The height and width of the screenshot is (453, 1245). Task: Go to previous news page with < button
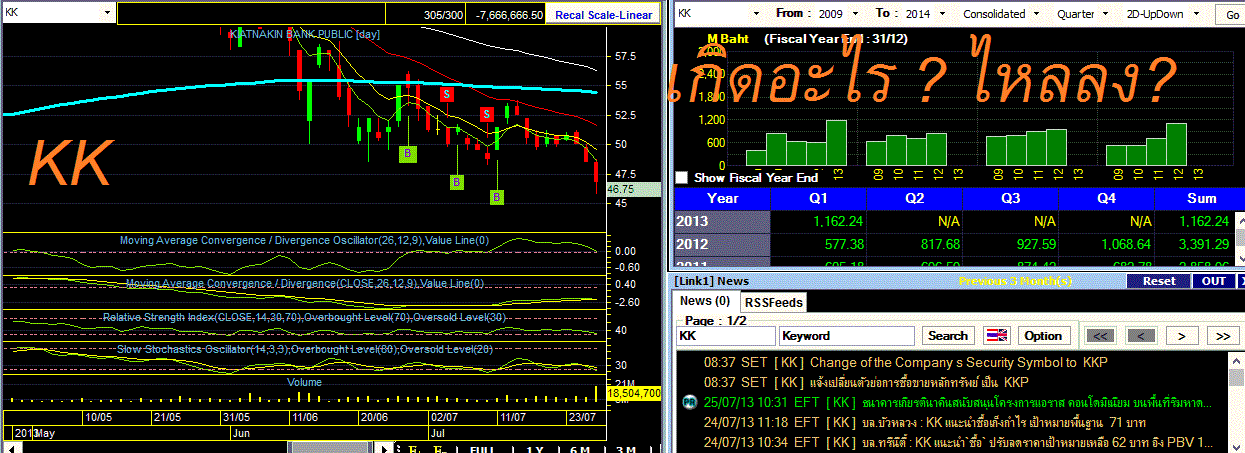click(x=1141, y=336)
